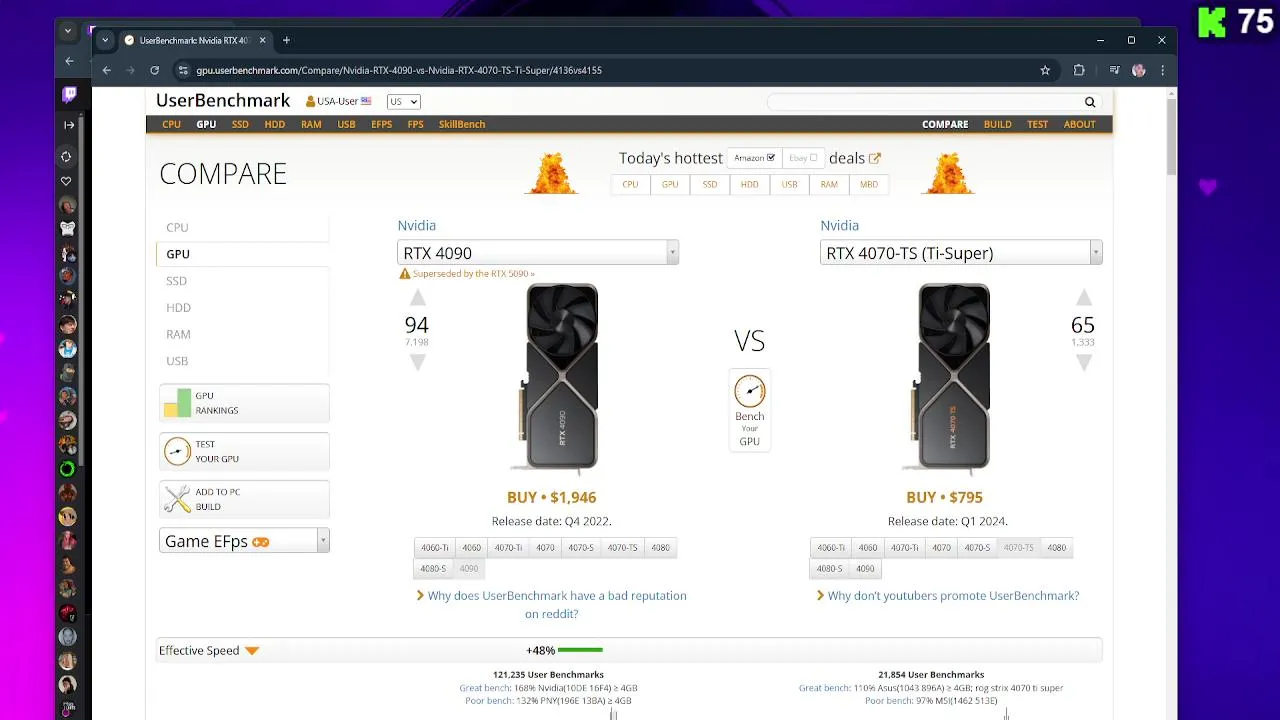Expand the left sidebar arrow icon
Screen dimensions: 1280x720
coord(69,125)
